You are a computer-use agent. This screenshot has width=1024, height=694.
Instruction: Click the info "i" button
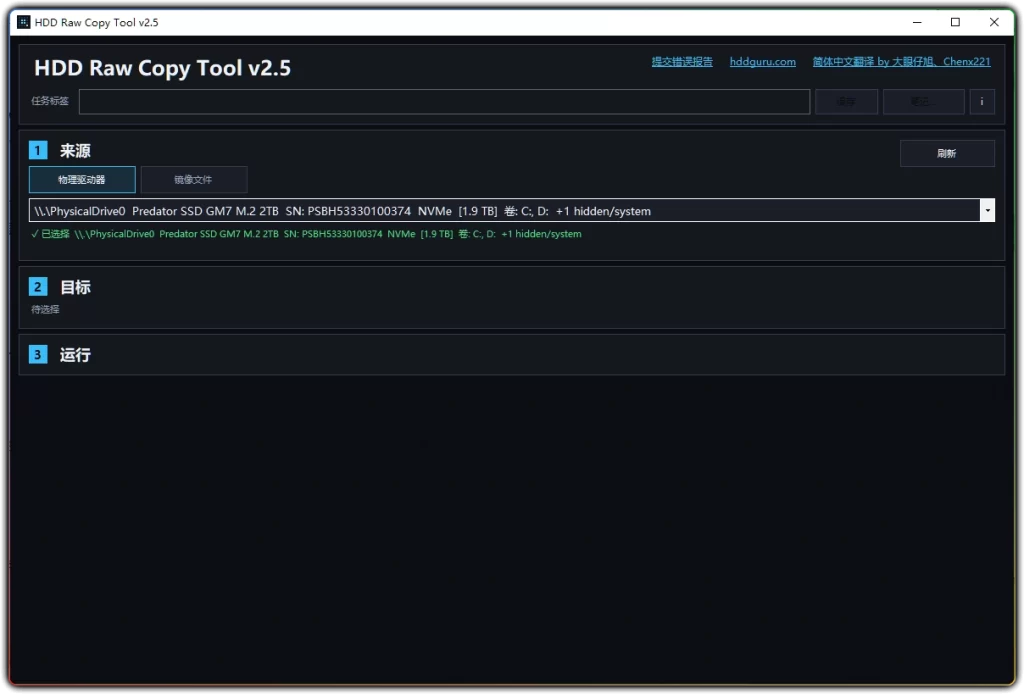pos(982,102)
